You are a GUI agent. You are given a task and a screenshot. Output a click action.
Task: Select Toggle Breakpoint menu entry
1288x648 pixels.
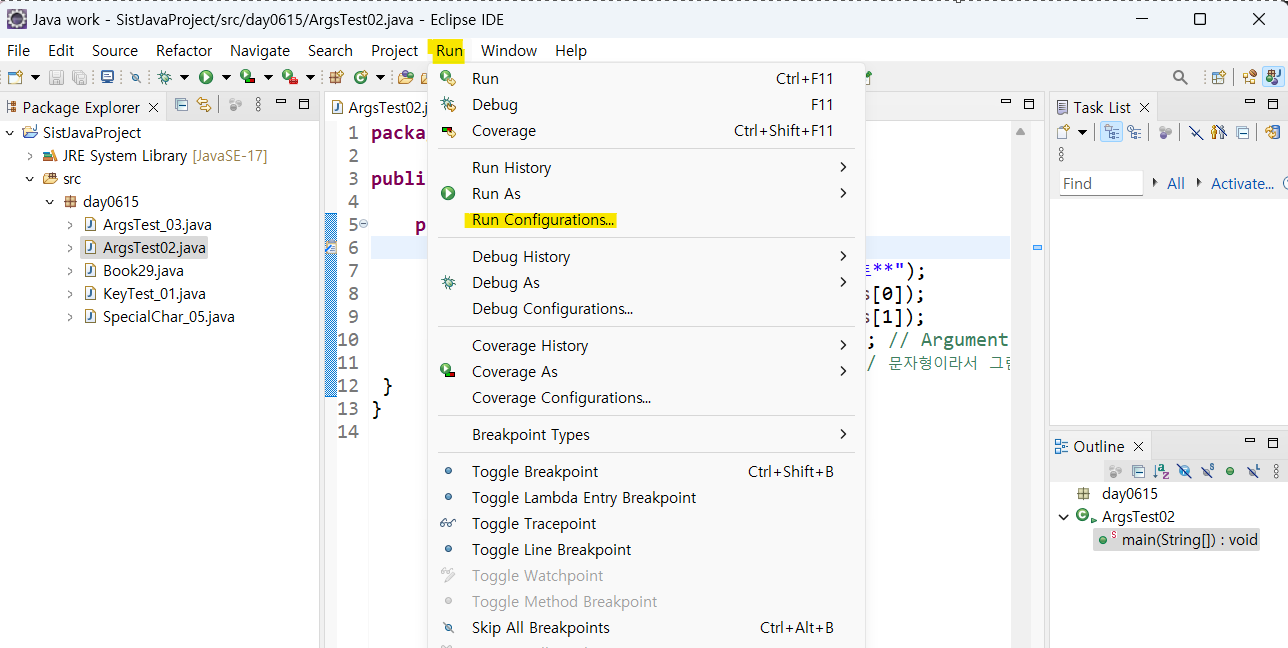point(646,471)
